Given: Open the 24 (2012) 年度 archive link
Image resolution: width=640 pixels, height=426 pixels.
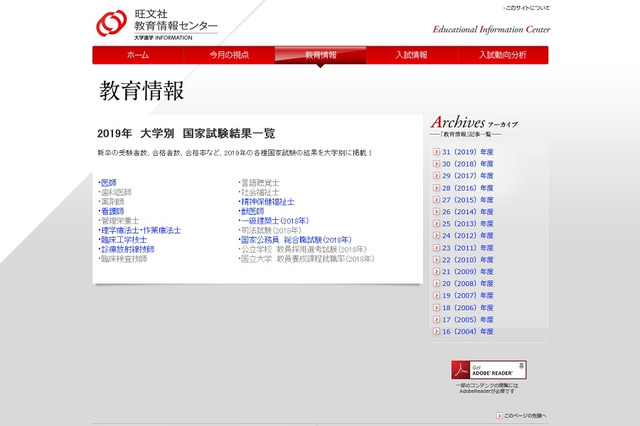Looking at the screenshot, I should tap(468, 235).
